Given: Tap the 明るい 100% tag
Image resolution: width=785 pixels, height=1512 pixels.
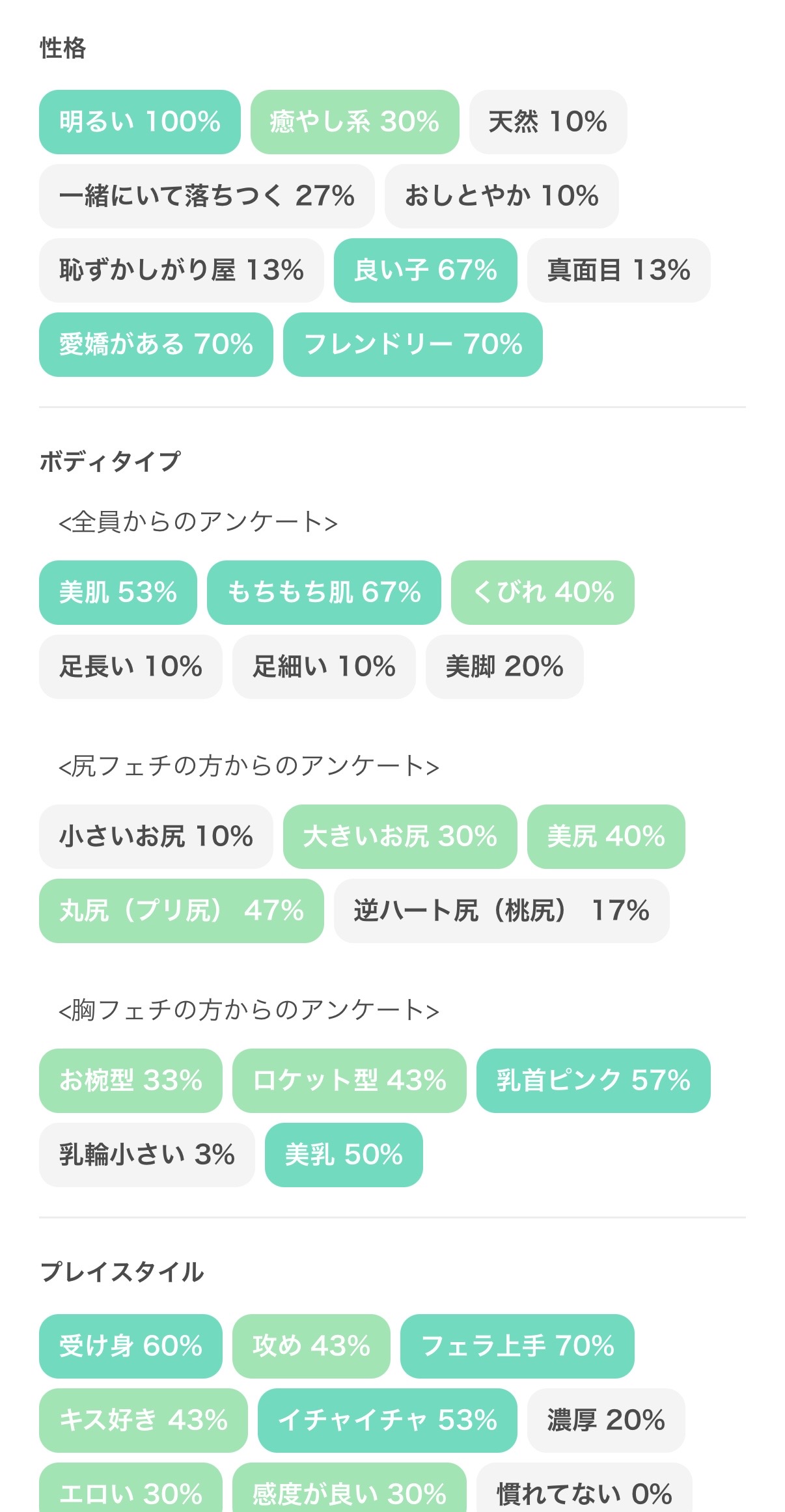Looking at the screenshot, I should tap(140, 122).
